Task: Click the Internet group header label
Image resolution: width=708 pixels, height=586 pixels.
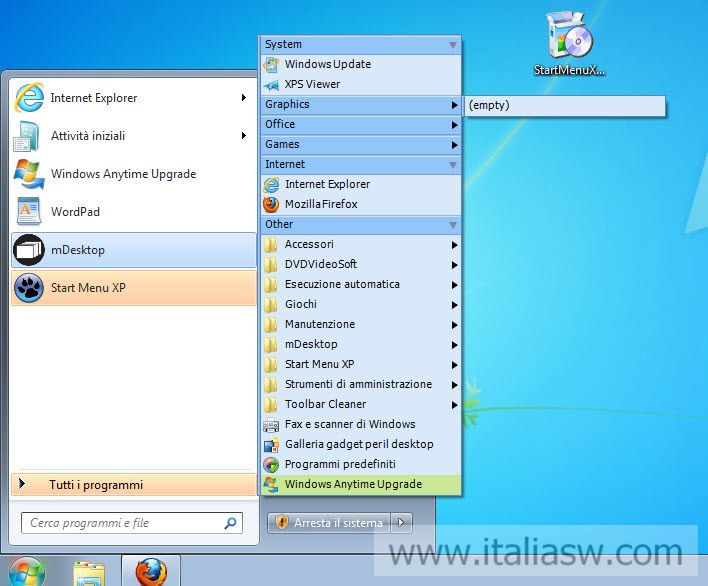Action: [x=285, y=164]
